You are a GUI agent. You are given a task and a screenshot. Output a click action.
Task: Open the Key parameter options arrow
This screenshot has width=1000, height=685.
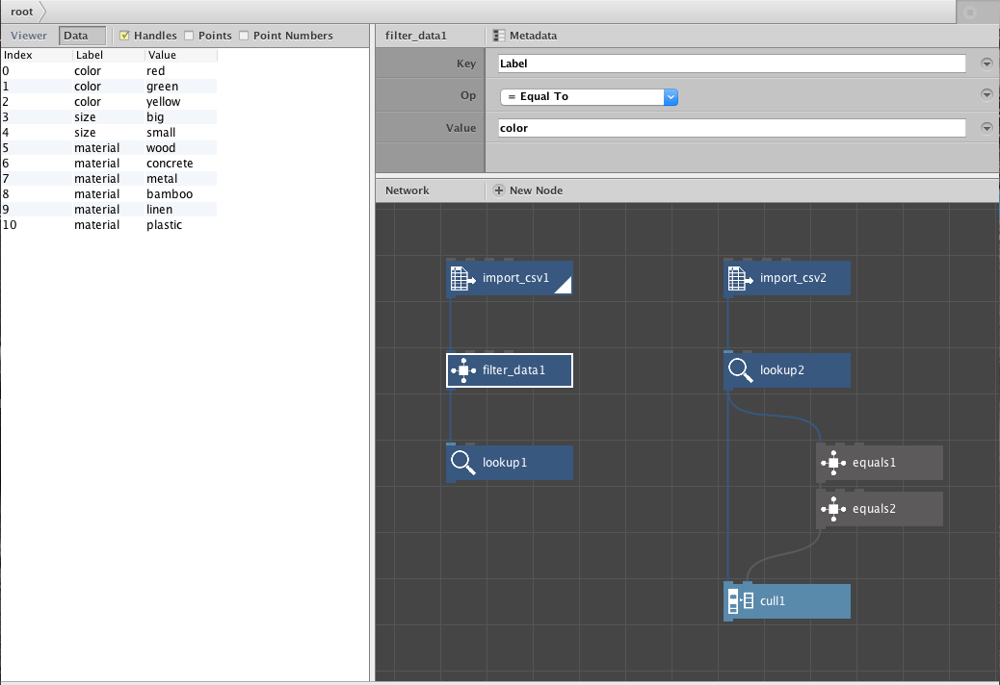tap(987, 63)
